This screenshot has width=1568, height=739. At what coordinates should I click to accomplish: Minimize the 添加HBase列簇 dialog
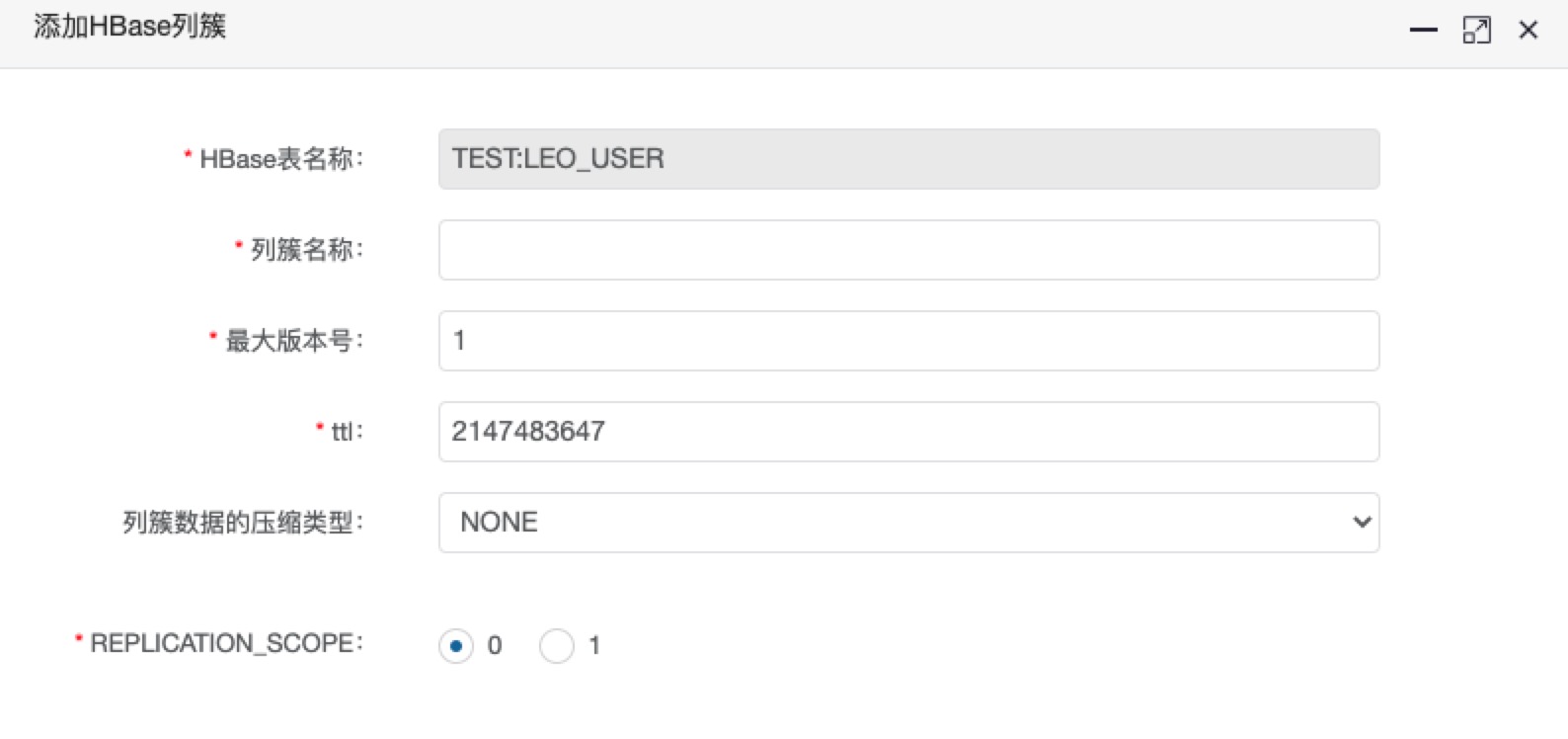tap(1423, 31)
